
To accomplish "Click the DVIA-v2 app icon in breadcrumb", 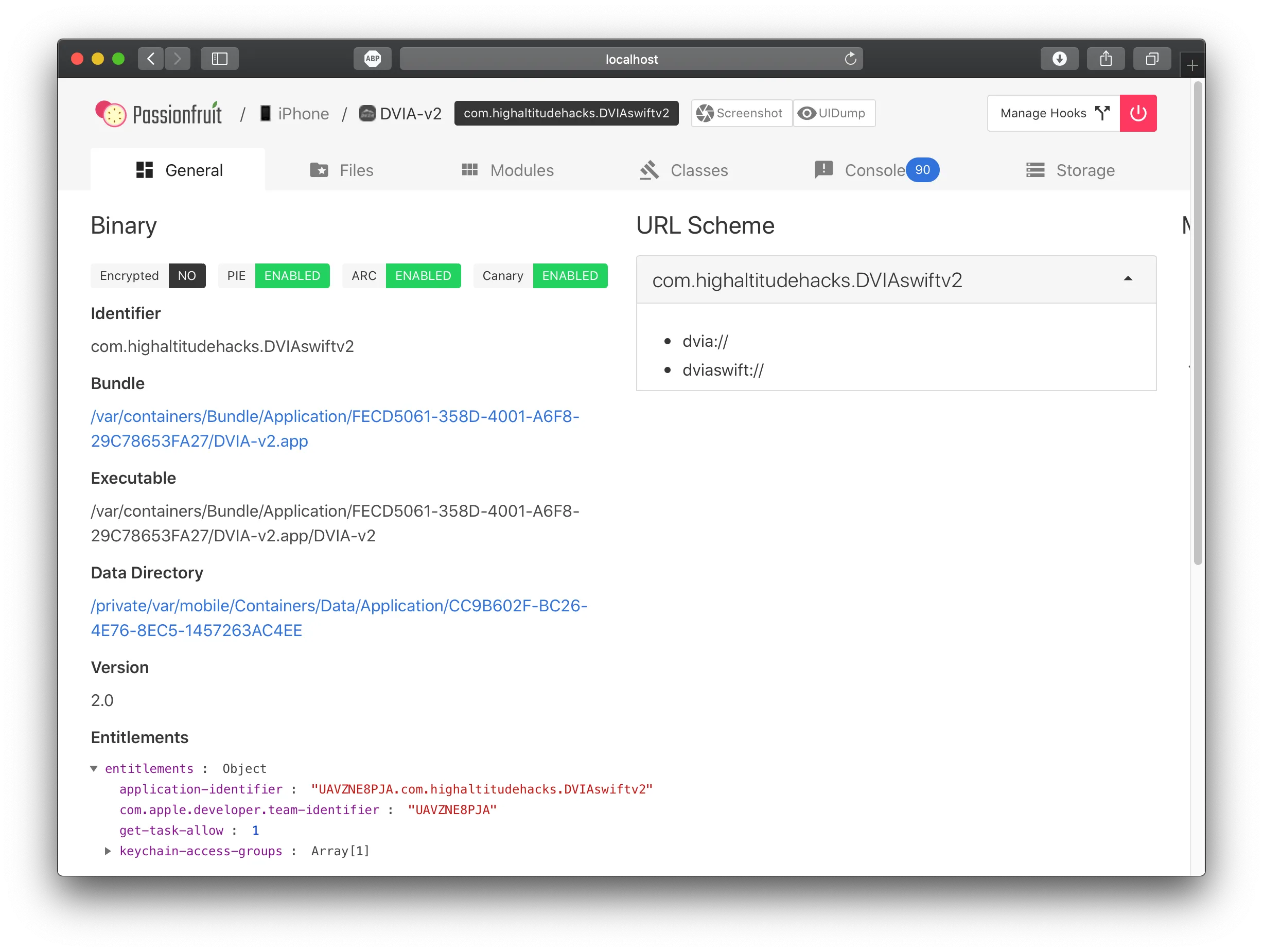I will (x=367, y=113).
